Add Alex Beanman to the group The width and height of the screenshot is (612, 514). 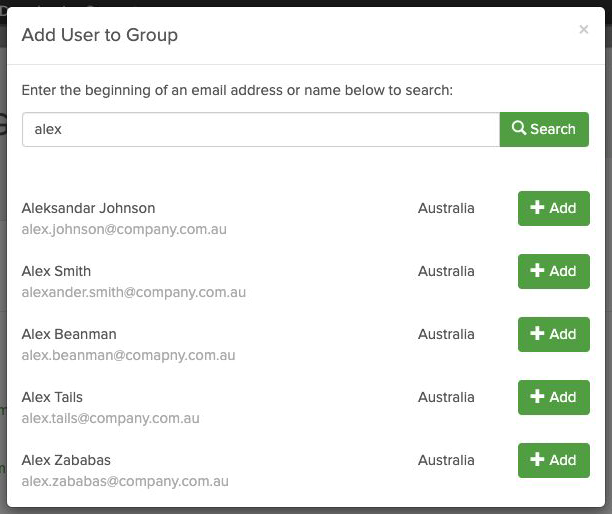[553, 334]
